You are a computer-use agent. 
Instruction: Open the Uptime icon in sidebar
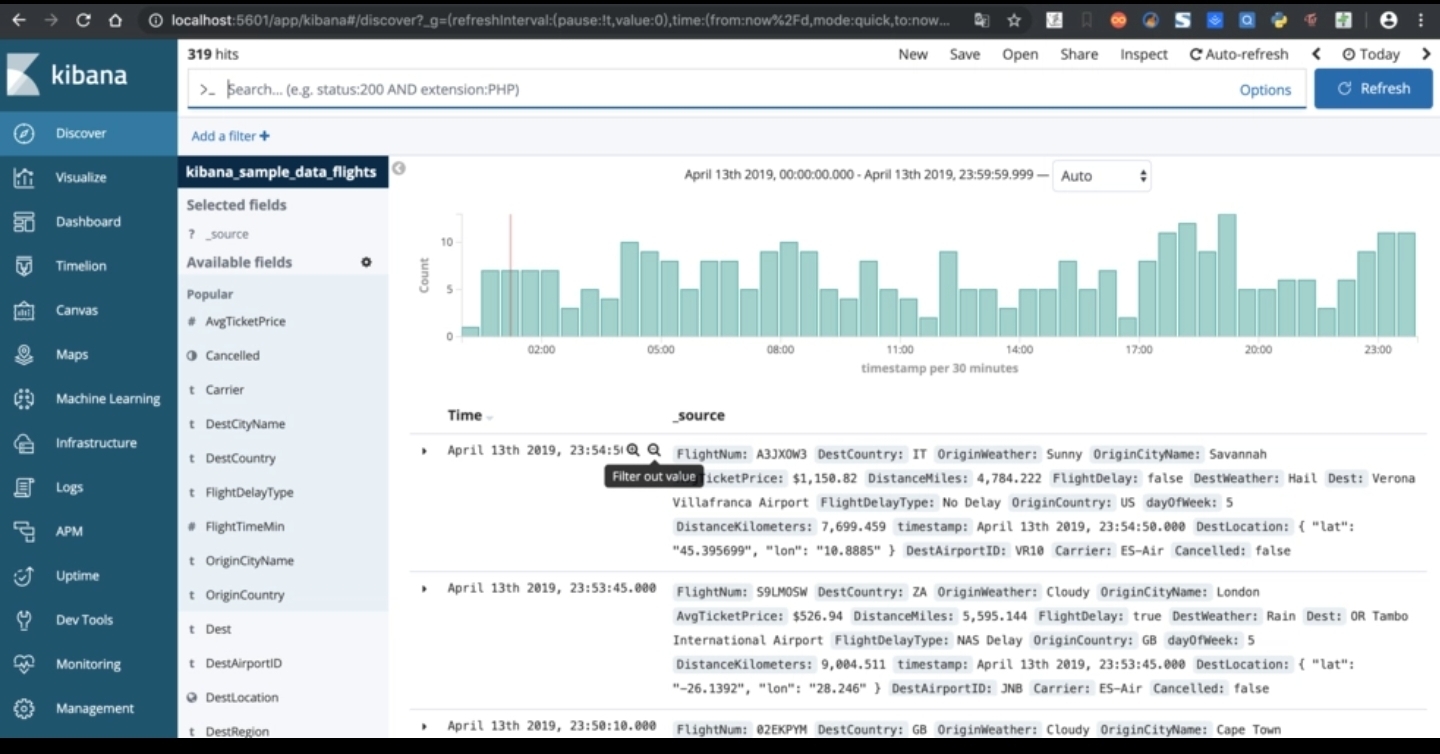(x=24, y=575)
